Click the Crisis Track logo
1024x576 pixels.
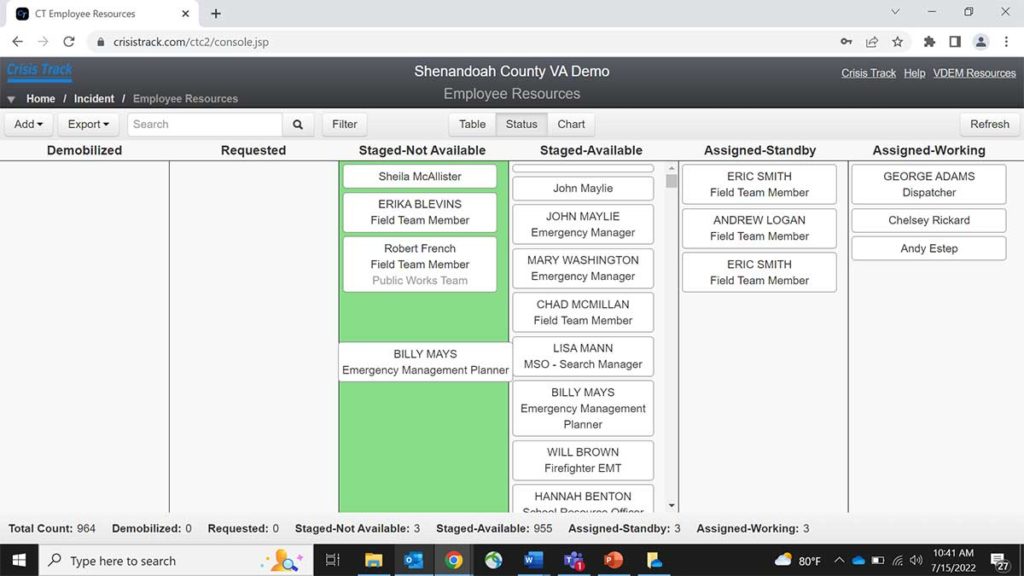point(40,71)
